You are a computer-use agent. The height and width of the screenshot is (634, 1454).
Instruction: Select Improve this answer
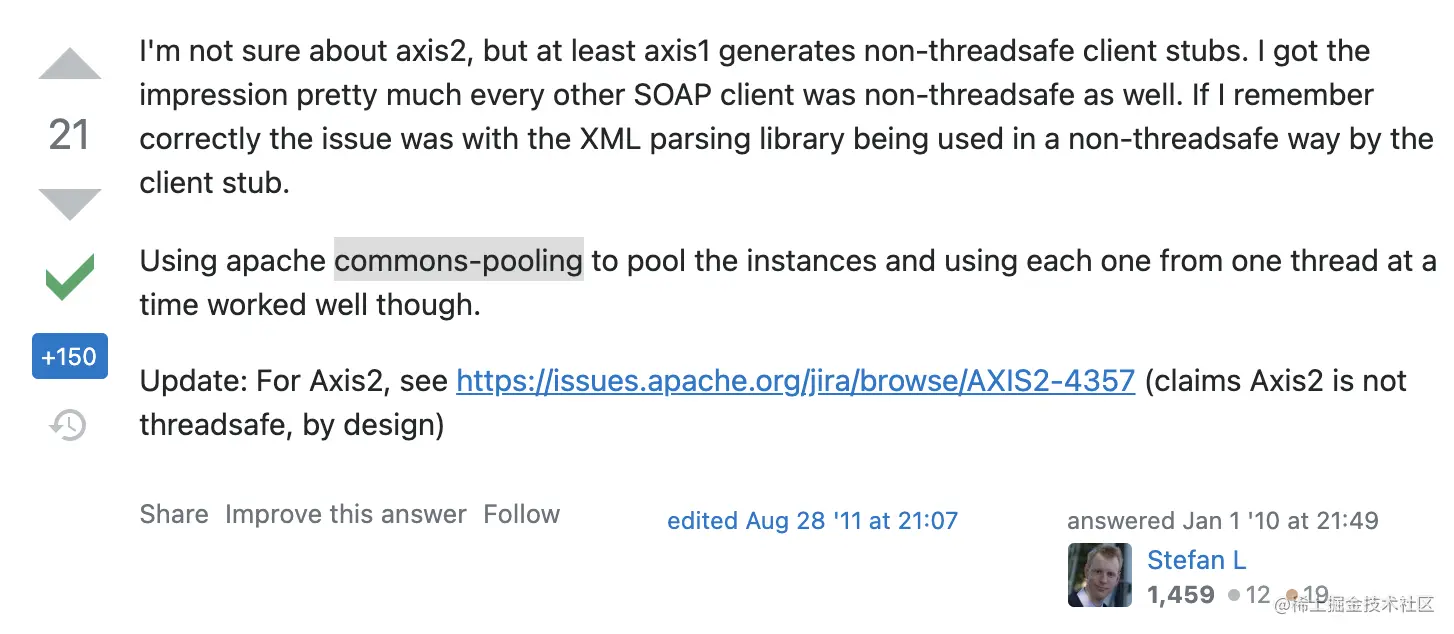pos(346,514)
